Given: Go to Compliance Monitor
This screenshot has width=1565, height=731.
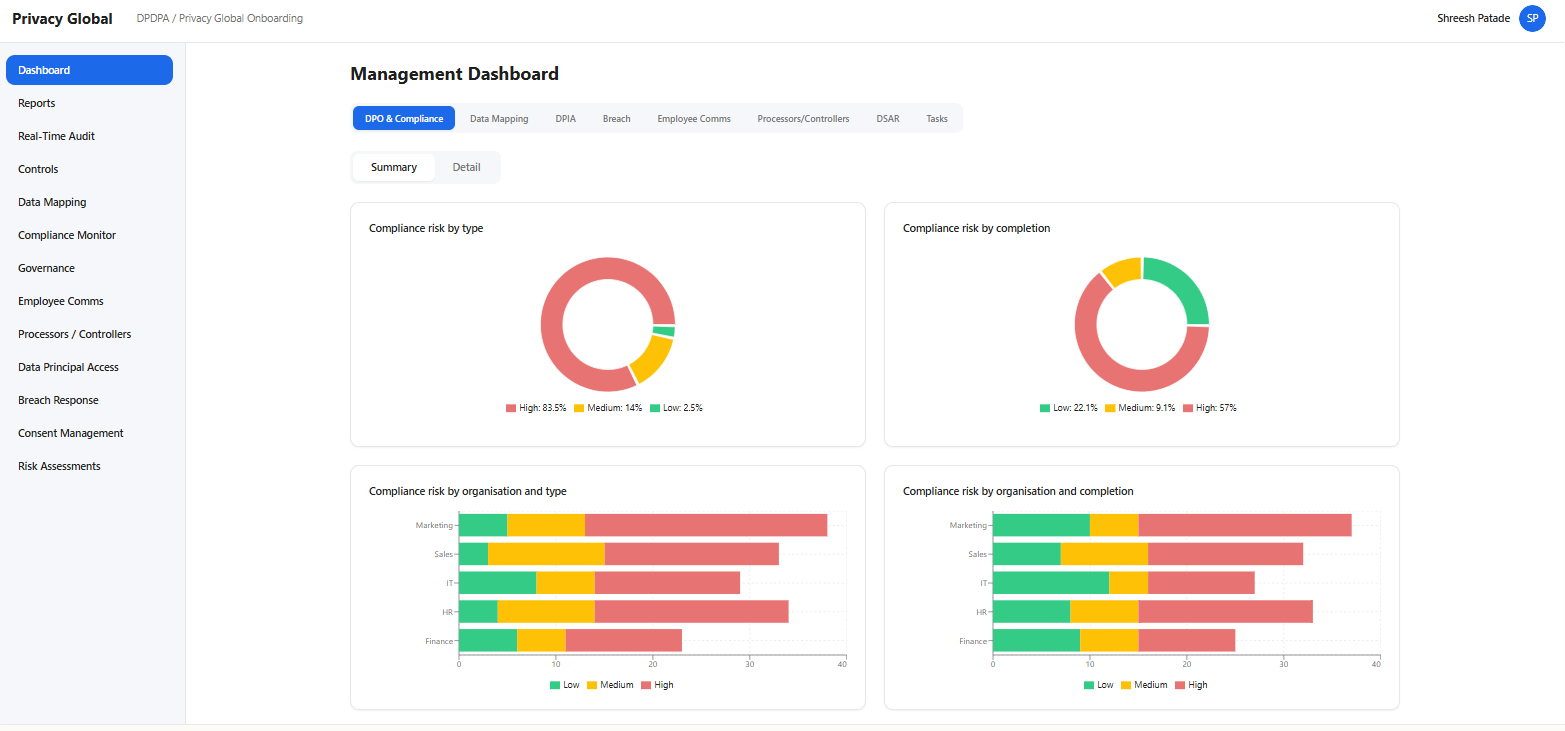Looking at the screenshot, I should [x=66, y=235].
